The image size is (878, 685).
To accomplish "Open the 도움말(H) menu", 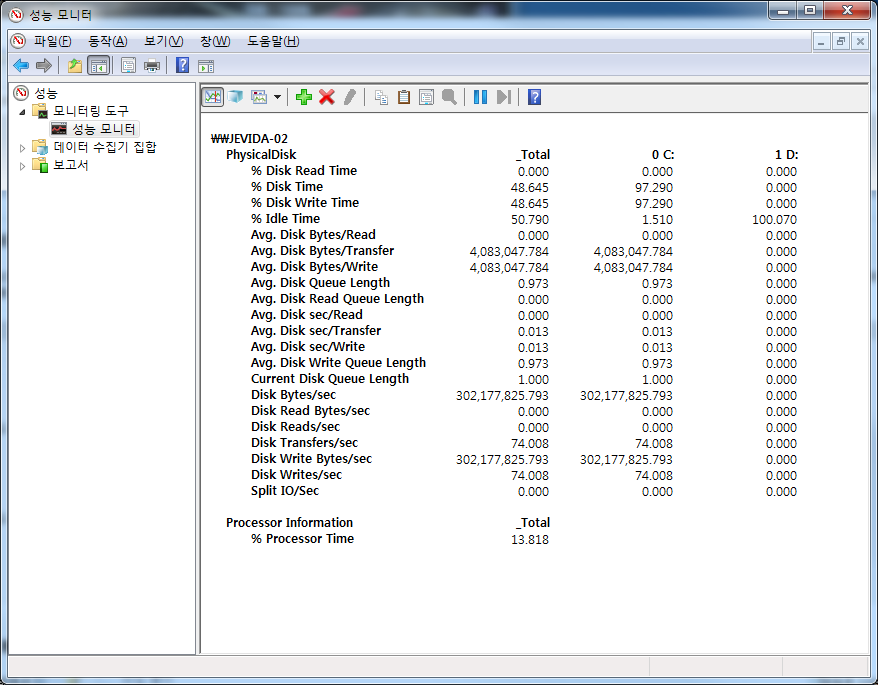I will [273, 41].
